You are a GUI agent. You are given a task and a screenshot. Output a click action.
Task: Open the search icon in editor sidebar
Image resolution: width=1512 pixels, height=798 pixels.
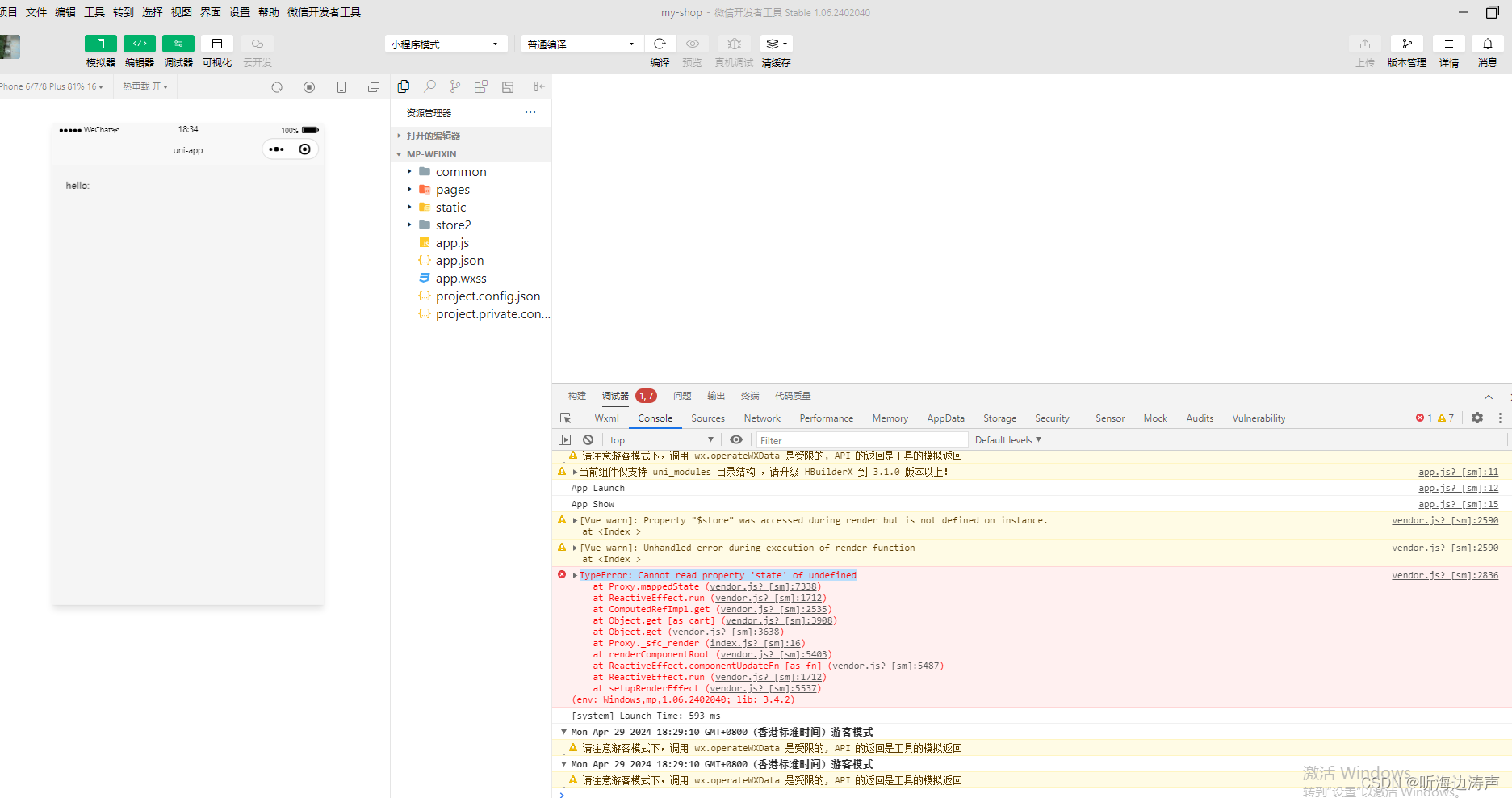(429, 86)
